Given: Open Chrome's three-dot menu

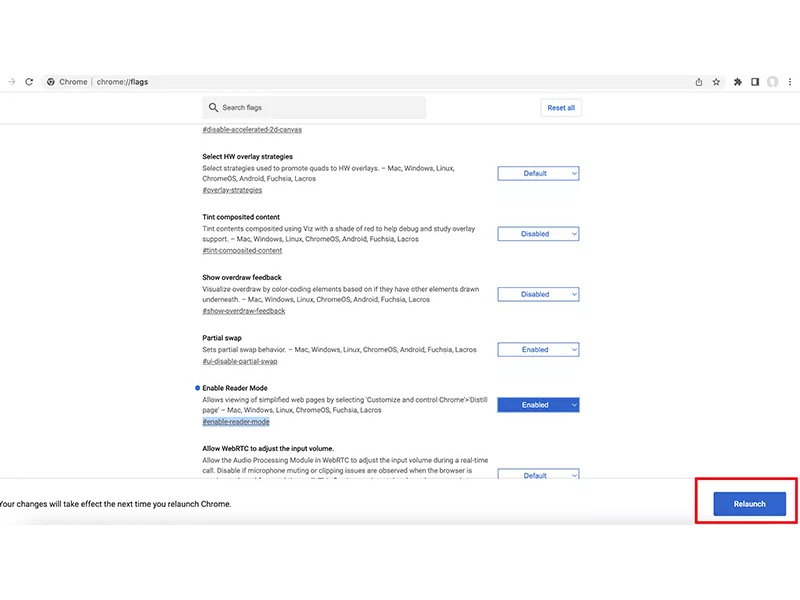Looking at the screenshot, I should click(790, 82).
